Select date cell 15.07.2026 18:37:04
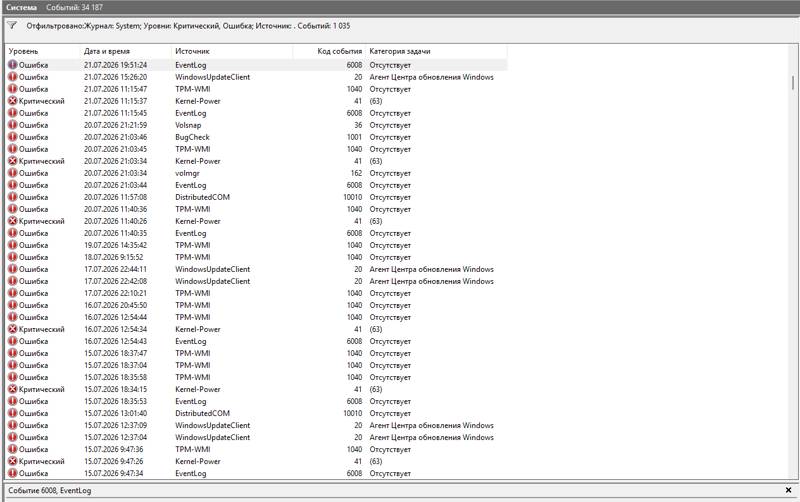 (x=115, y=365)
